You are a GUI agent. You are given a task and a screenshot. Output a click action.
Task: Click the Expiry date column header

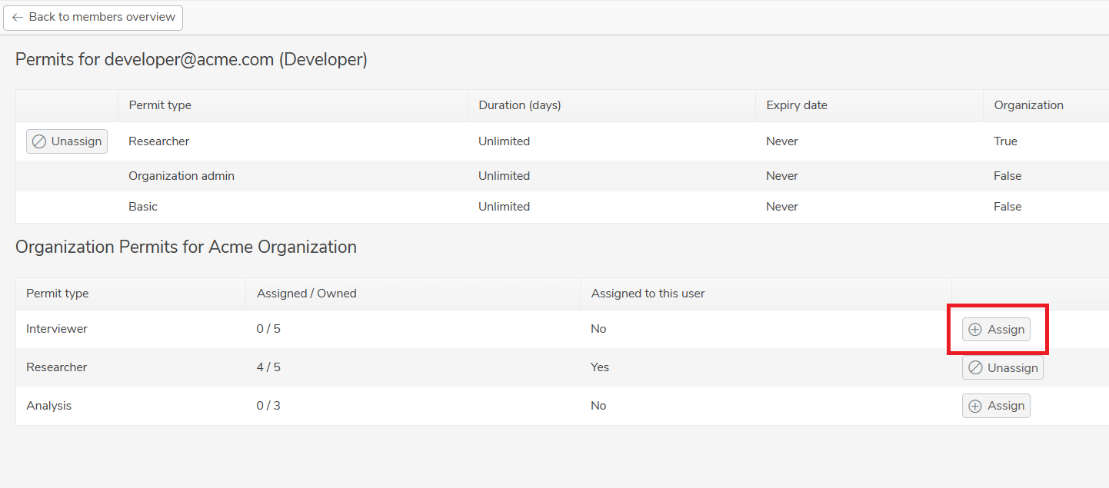pos(796,105)
